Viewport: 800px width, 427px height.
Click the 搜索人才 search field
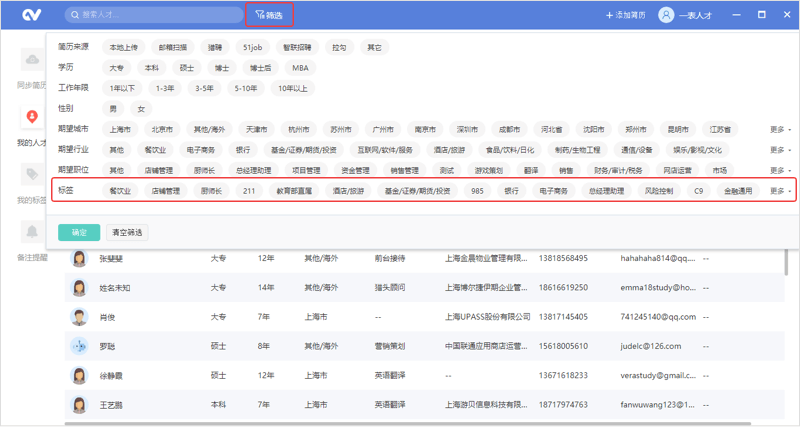(x=154, y=15)
